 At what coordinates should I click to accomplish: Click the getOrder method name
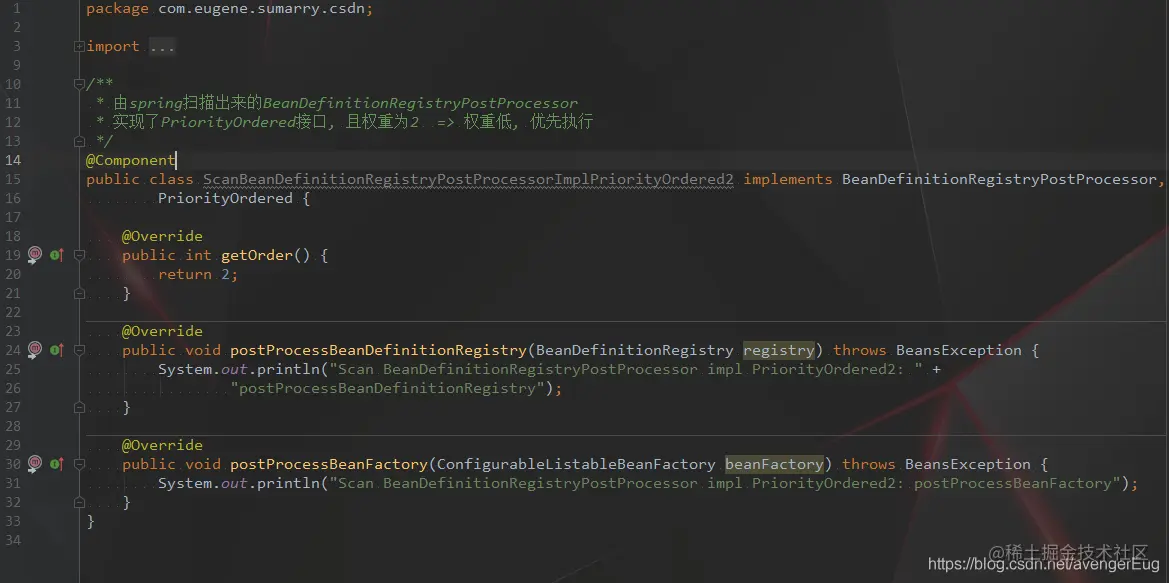coord(257,255)
